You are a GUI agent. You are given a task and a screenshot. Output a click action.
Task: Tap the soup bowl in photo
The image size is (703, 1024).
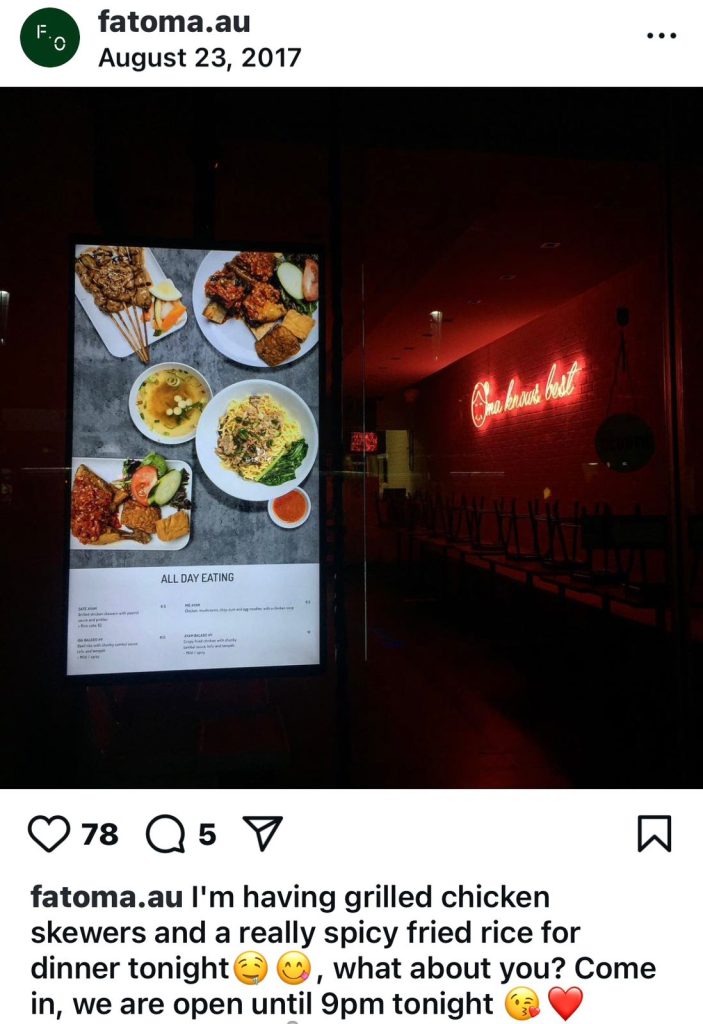(x=170, y=402)
